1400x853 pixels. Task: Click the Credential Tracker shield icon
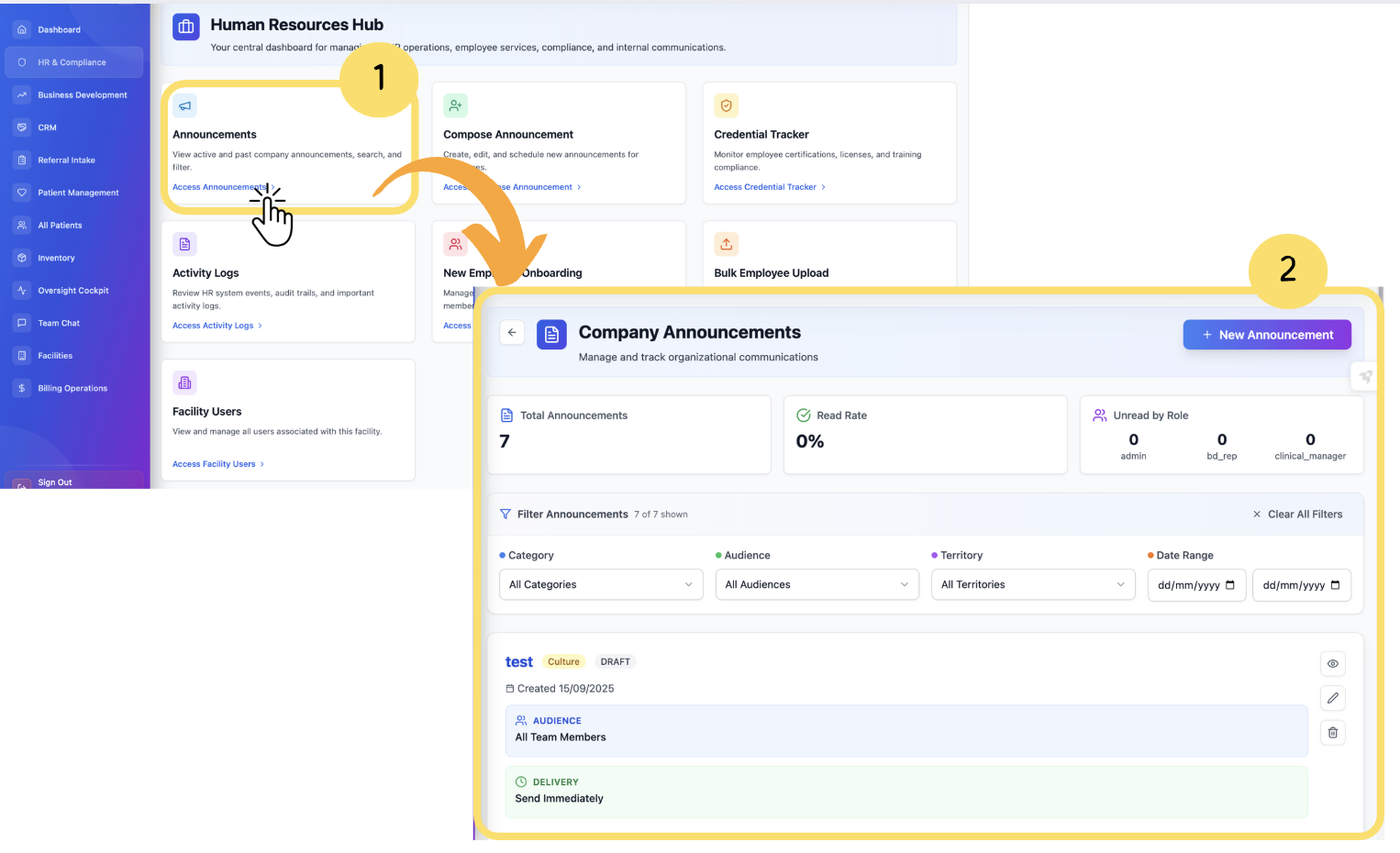pyautogui.click(x=726, y=106)
